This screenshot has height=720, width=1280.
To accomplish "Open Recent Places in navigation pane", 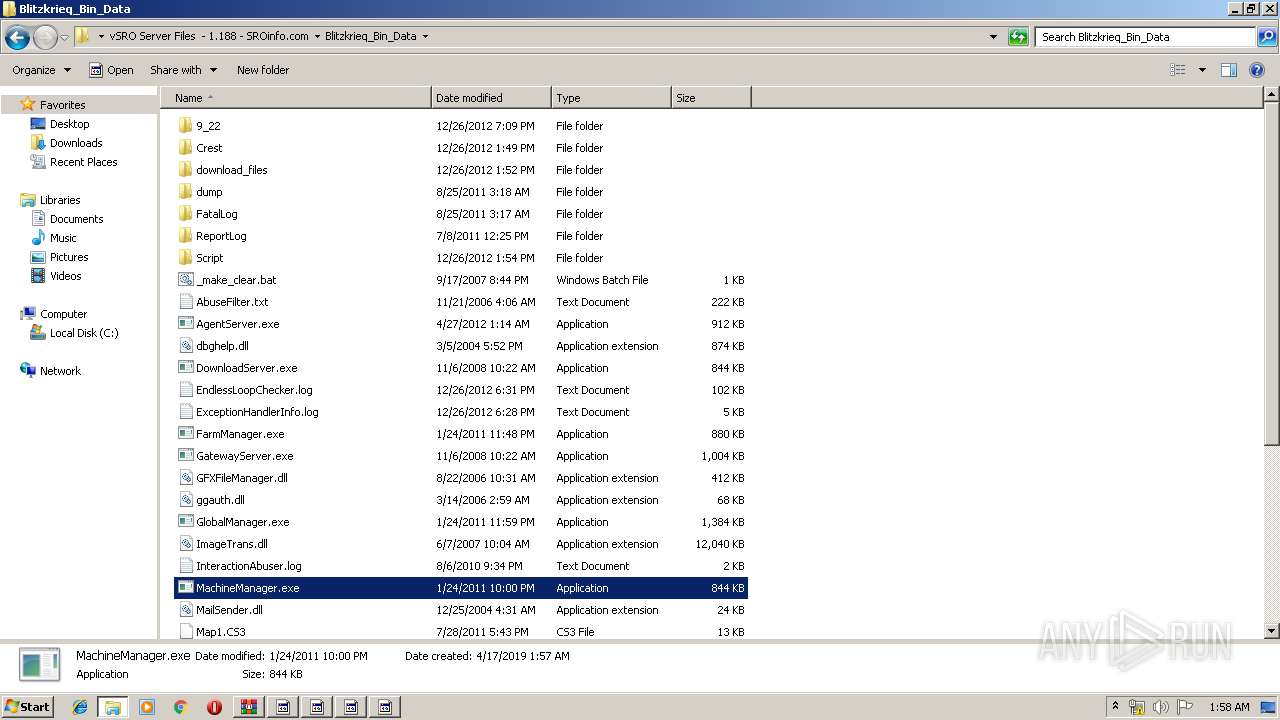I will (x=83, y=162).
